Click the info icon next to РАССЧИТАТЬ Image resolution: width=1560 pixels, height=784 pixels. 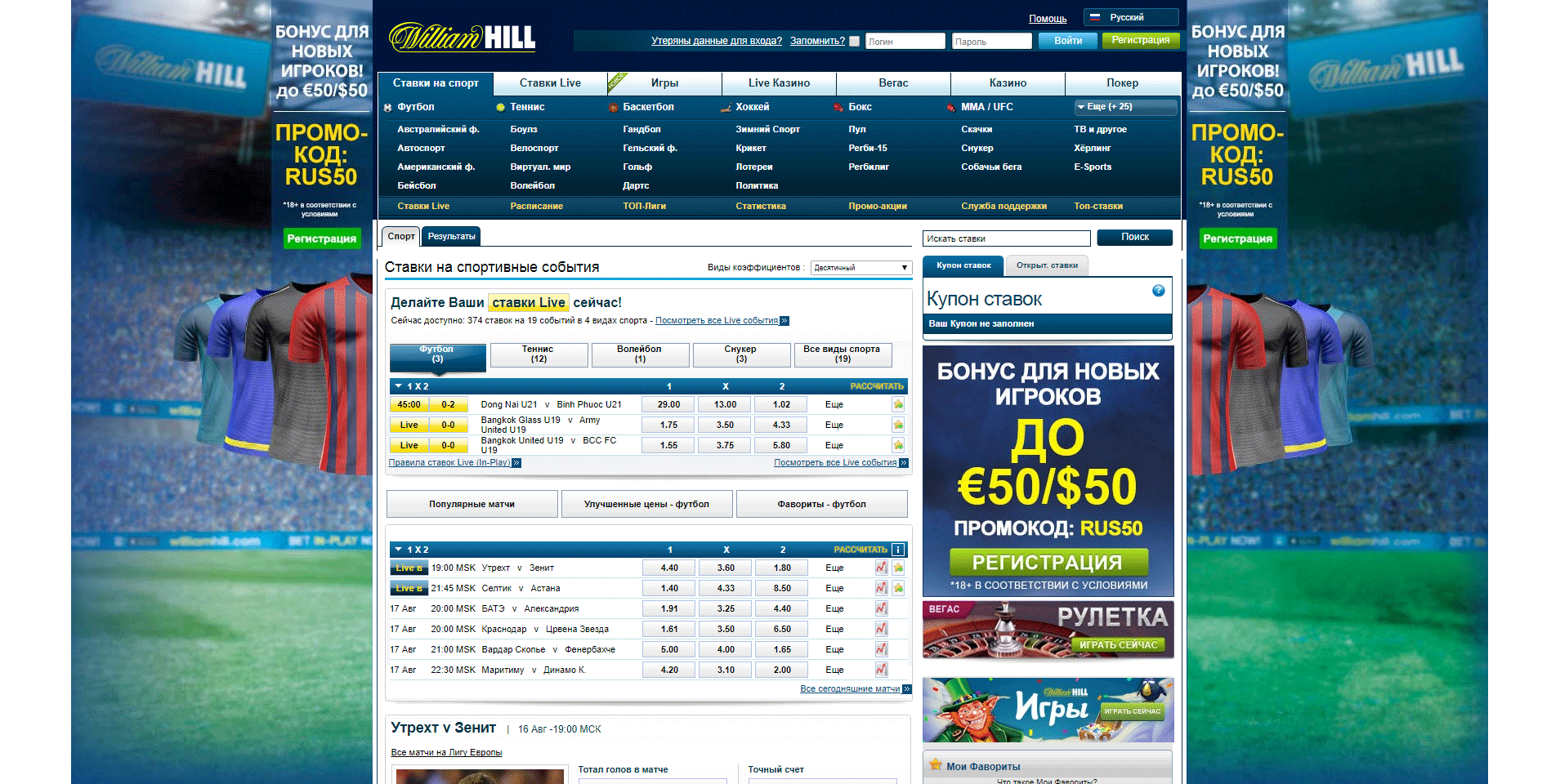(x=898, y=550)
